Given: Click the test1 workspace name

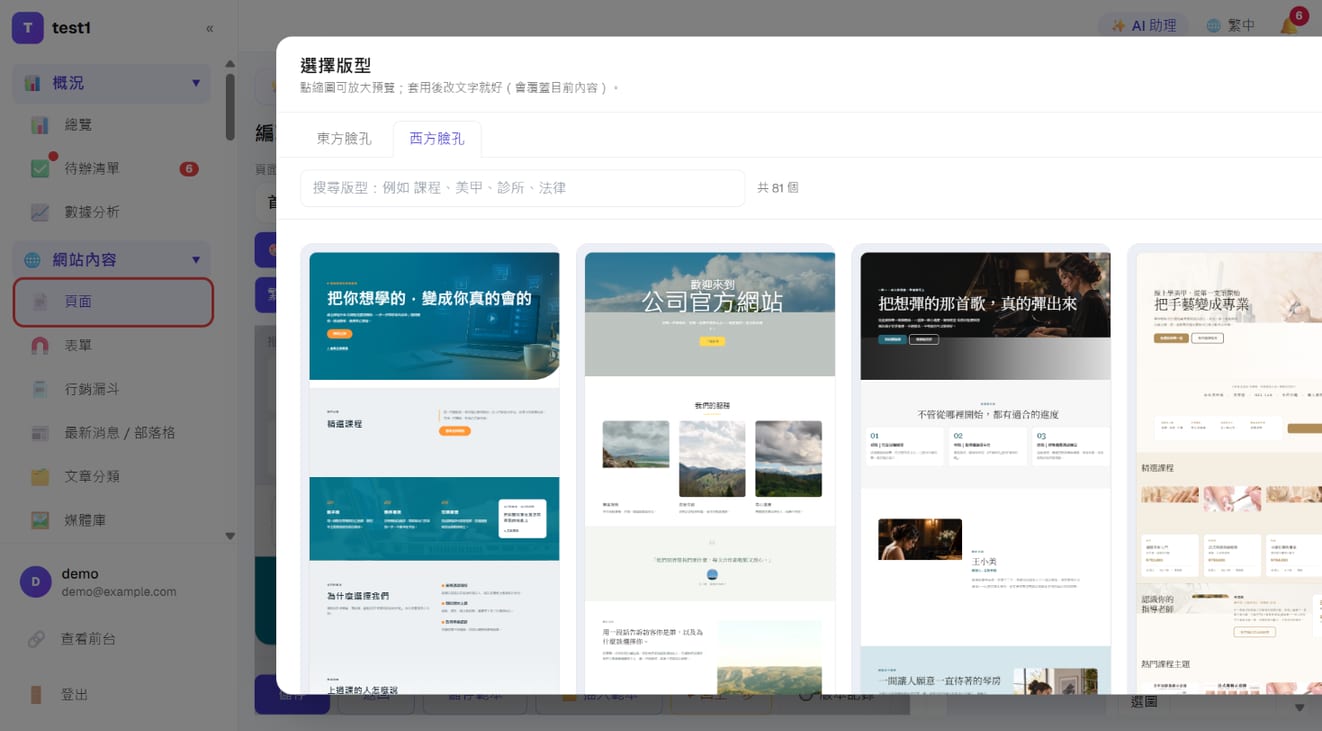Looking at the screenshot, I should coord(72,28).
